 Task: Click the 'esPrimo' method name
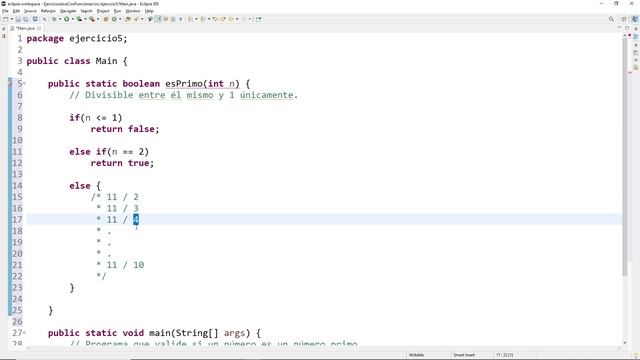click(x=184, y=84)
